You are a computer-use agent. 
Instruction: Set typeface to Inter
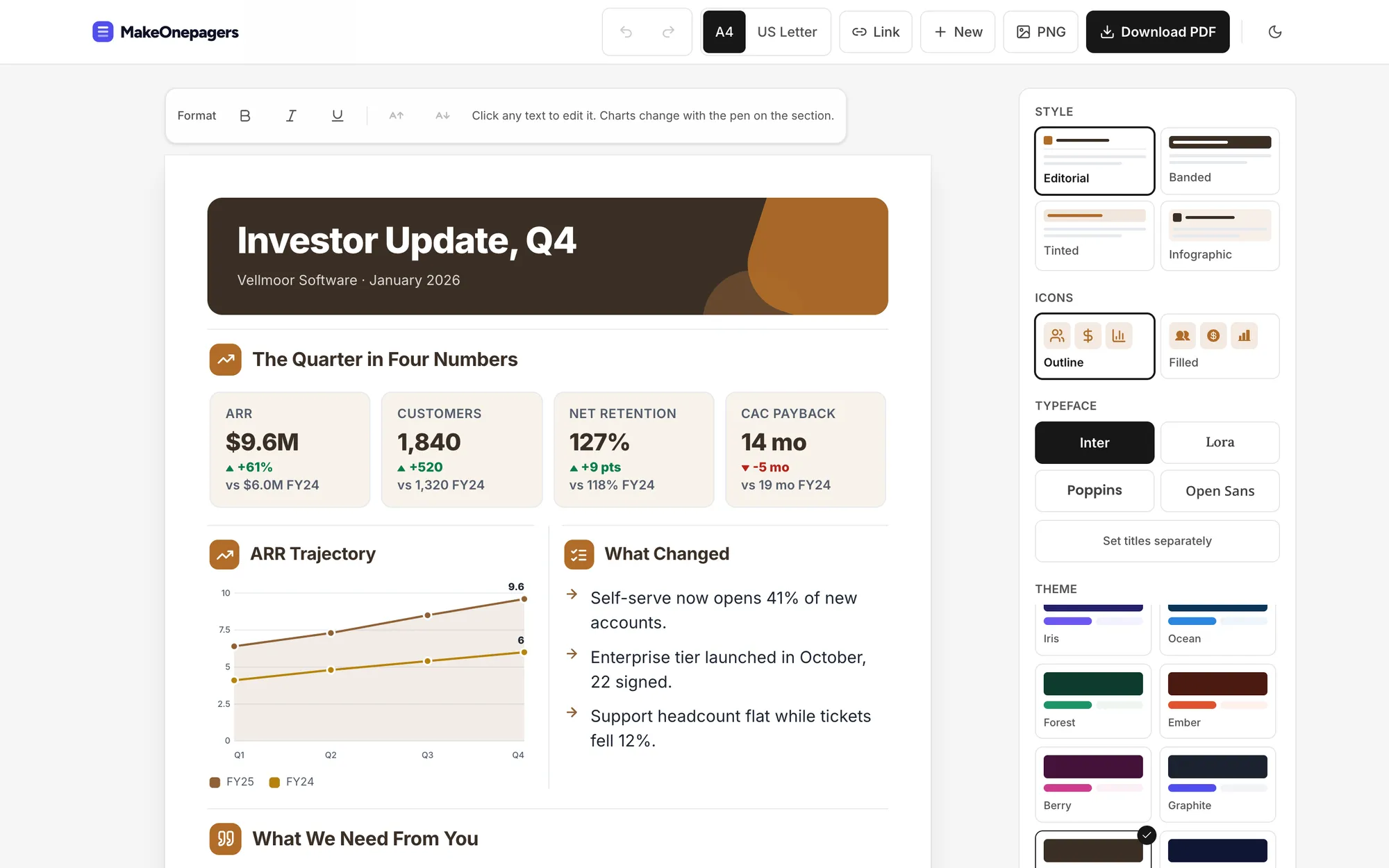click(1095, 442)
